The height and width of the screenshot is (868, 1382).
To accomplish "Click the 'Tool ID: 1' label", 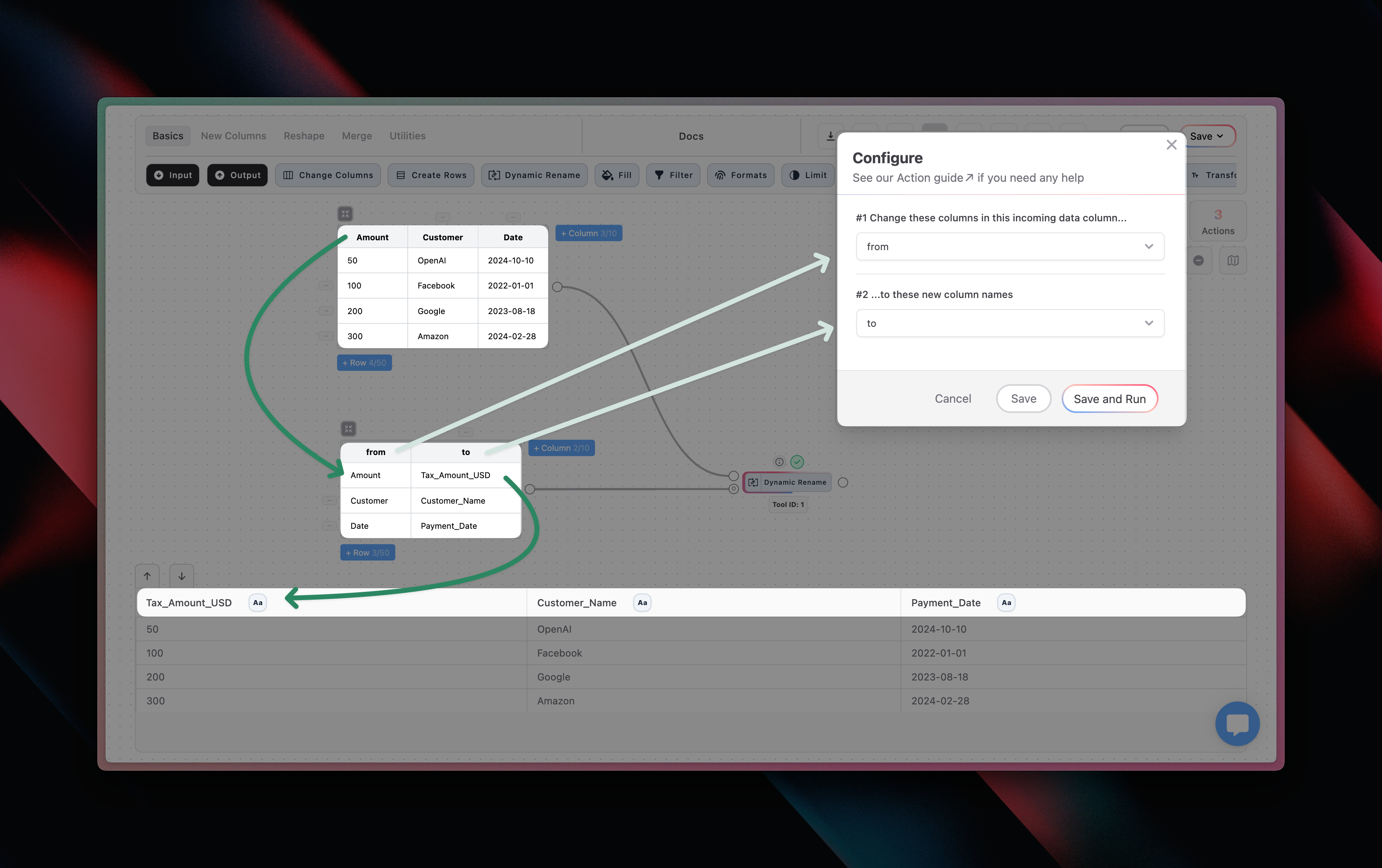I will pos(788,505).
